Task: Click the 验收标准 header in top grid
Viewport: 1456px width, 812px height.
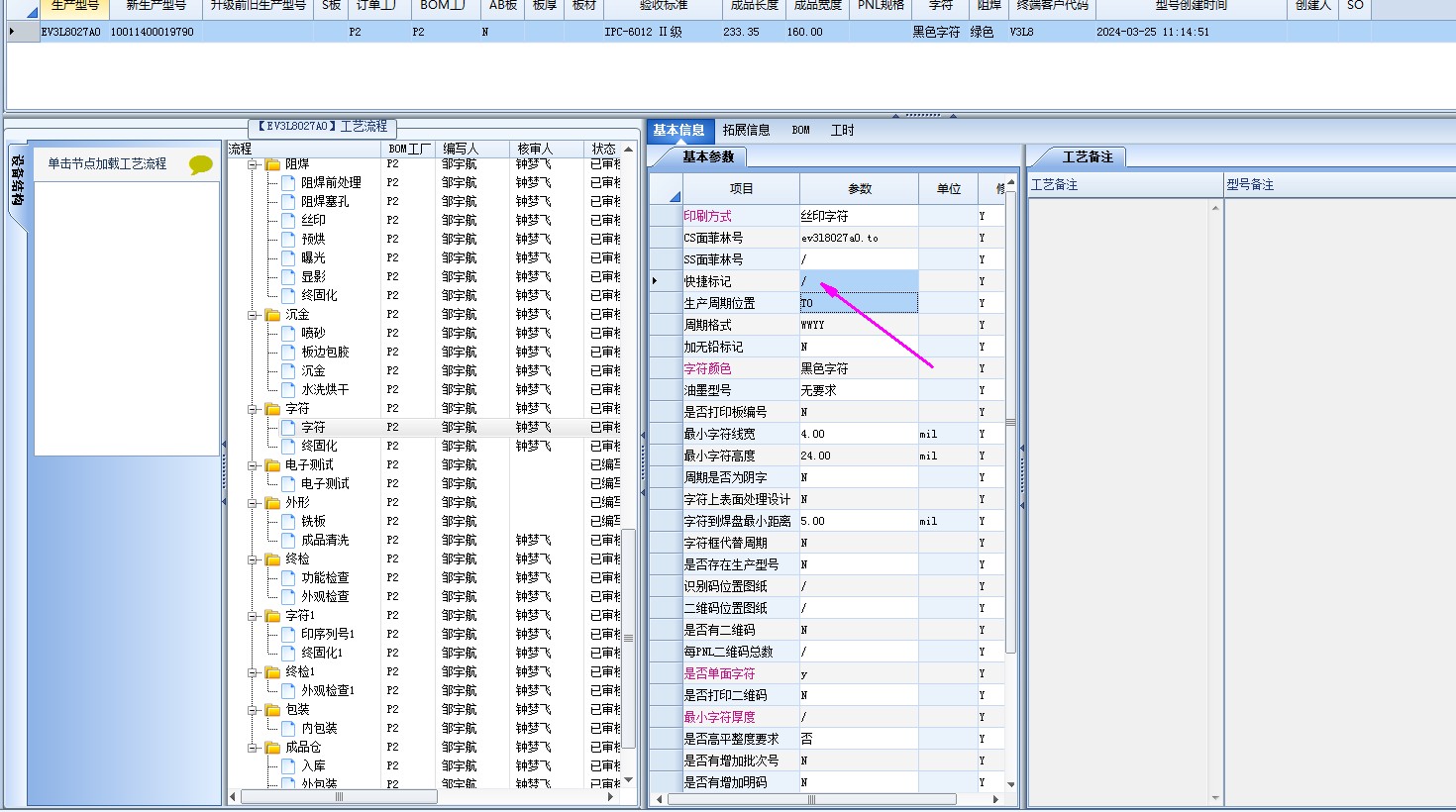Action: coord(663,6)
